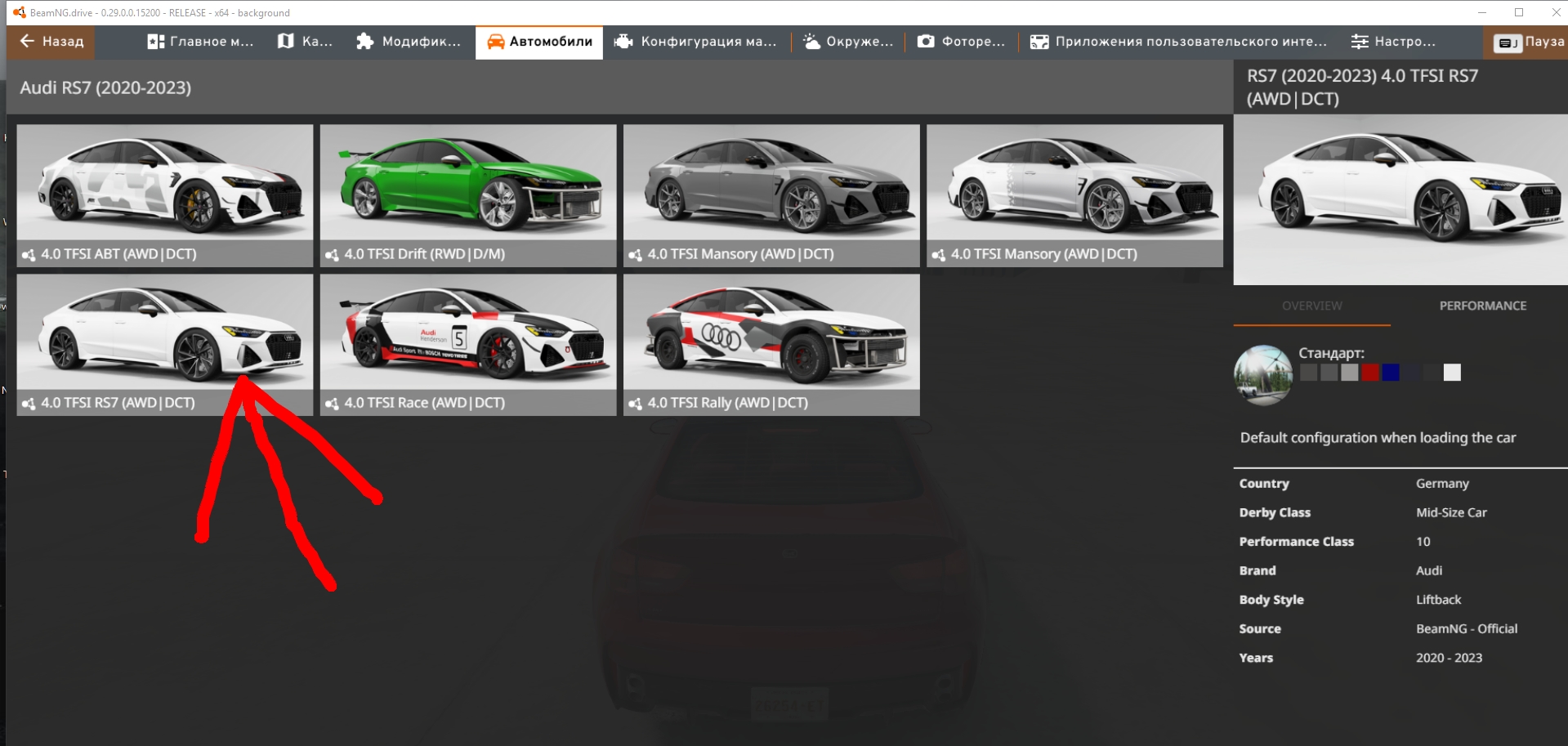Screen dimensions: 1568x746
Task: Click the camera icon Фоторе... photo mode tab
Action: pyautogui.click(x=961, y=42)
